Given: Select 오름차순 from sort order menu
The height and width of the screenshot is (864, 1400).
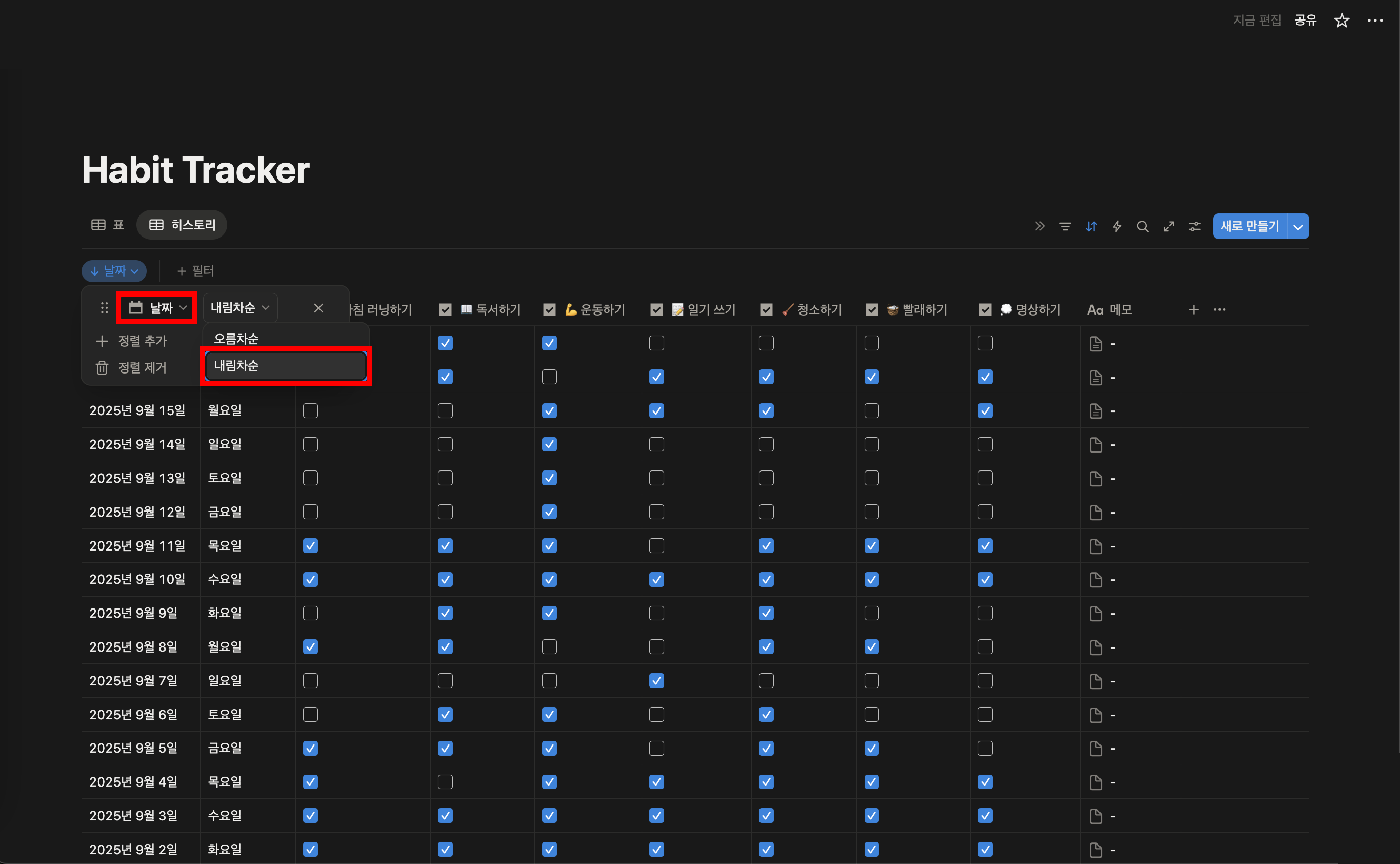Looking at the screenshot, I should [236, 339].
